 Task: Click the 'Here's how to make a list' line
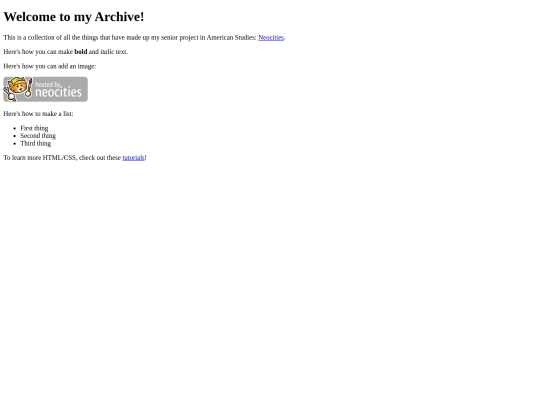[x=38, y=114]
